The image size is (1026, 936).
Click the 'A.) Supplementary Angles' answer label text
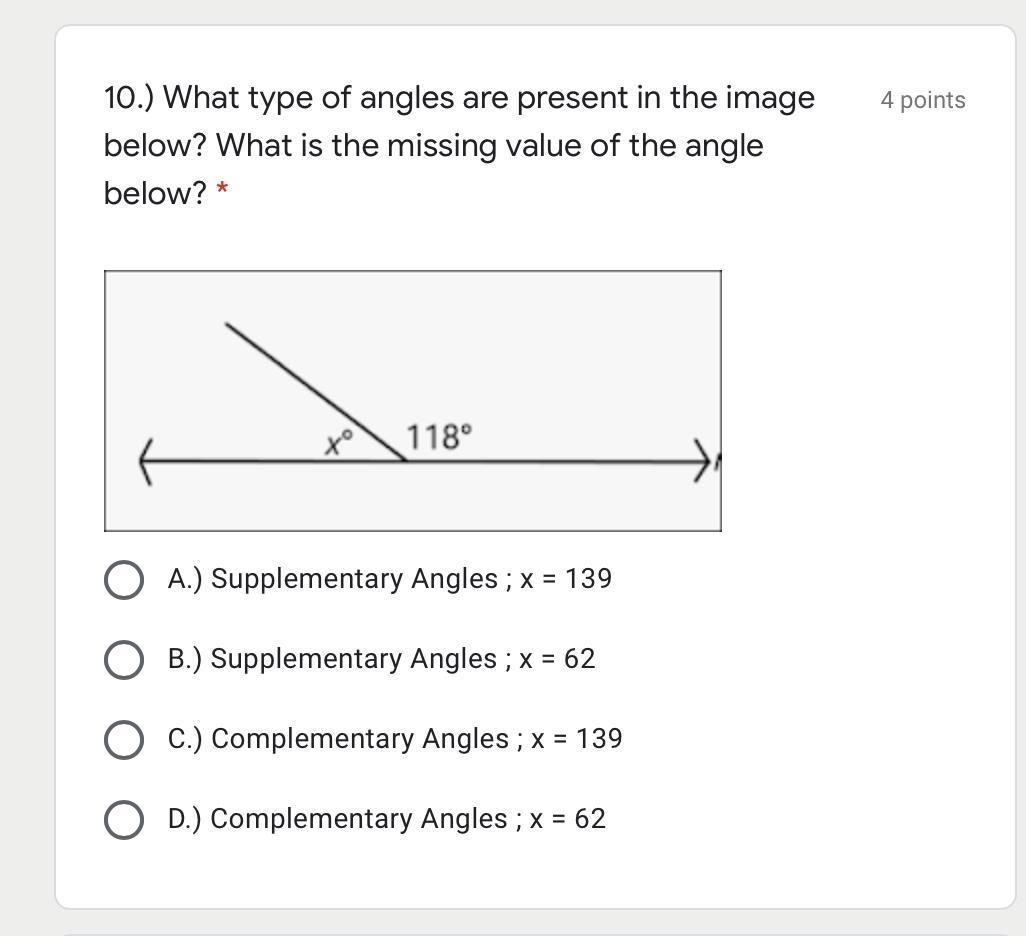(389, 579)
